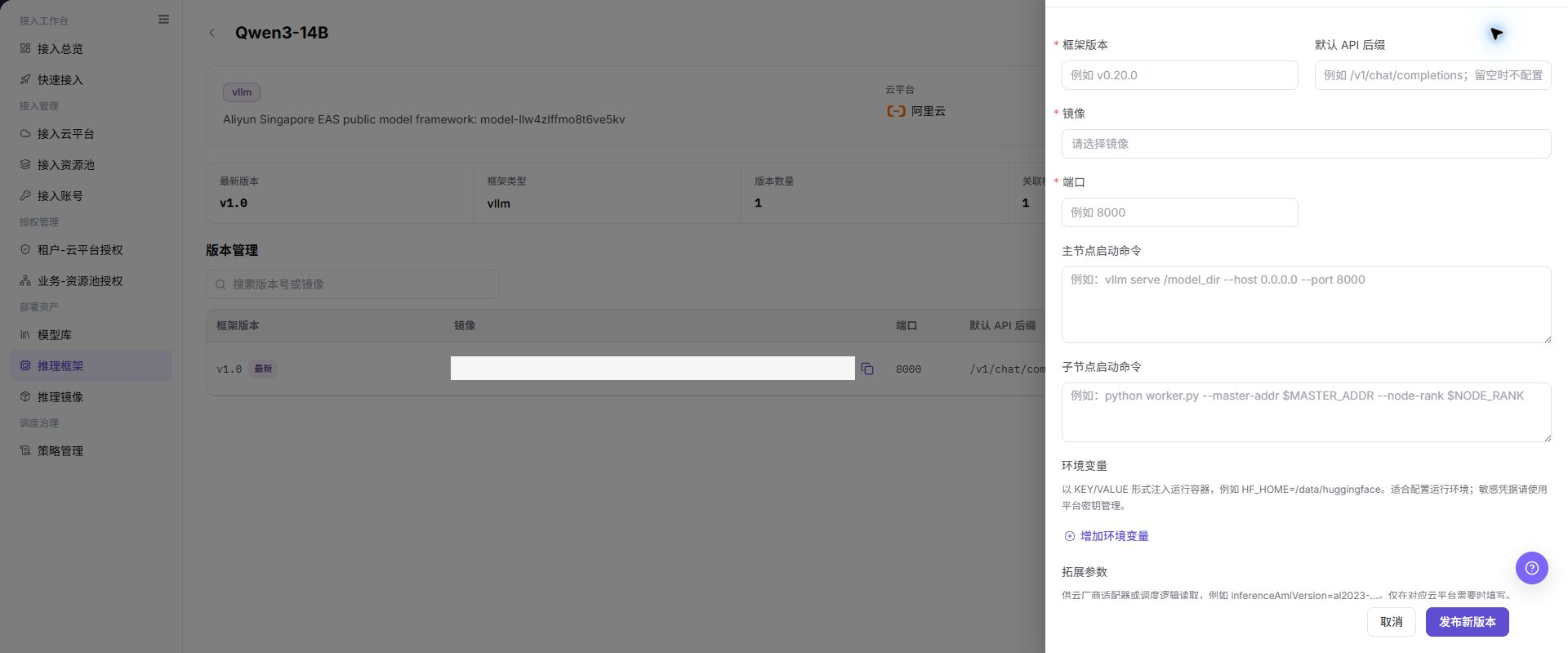1568x653 pixels.
Task: Click the 模型库 library icon
Action: pos(25,335)
